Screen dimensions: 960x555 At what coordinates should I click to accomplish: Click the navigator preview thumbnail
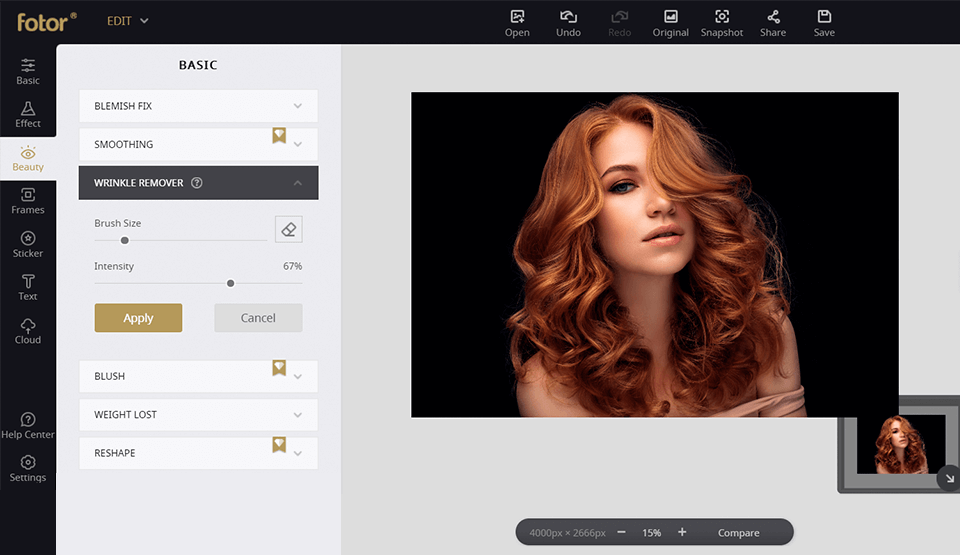tap(901, 444)
